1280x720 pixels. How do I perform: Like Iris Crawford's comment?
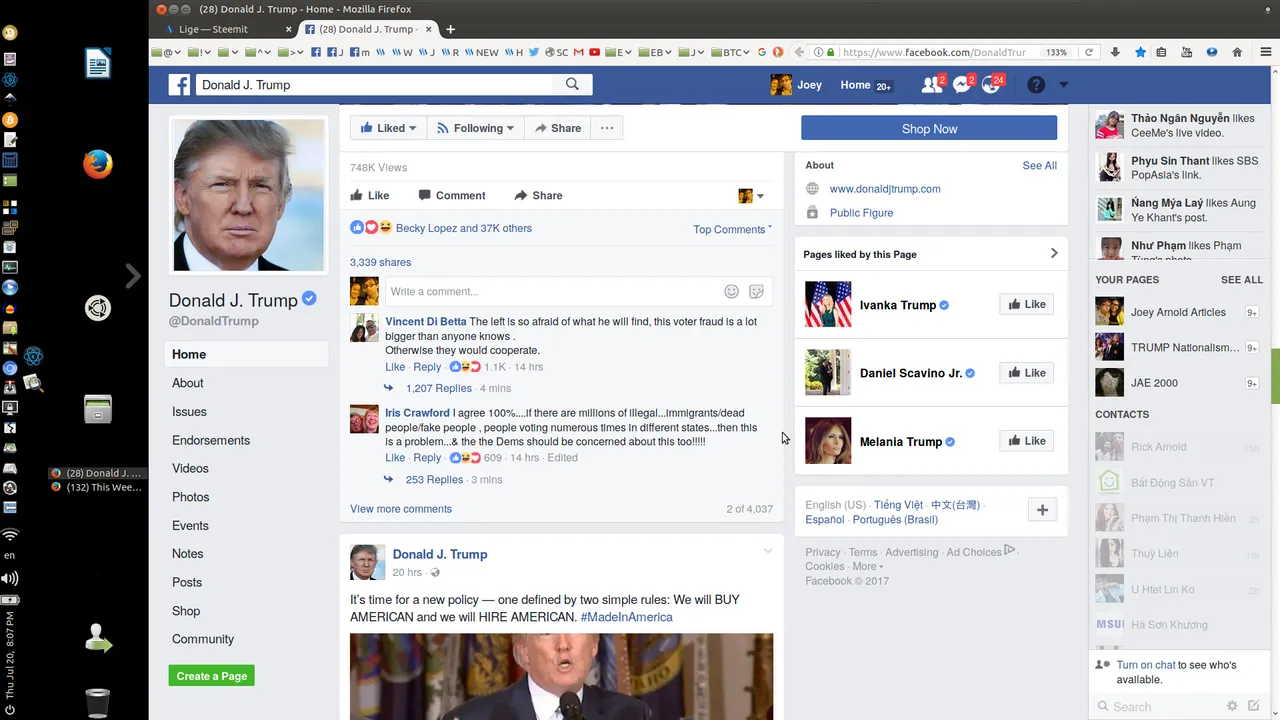click(x=395, y=458)
